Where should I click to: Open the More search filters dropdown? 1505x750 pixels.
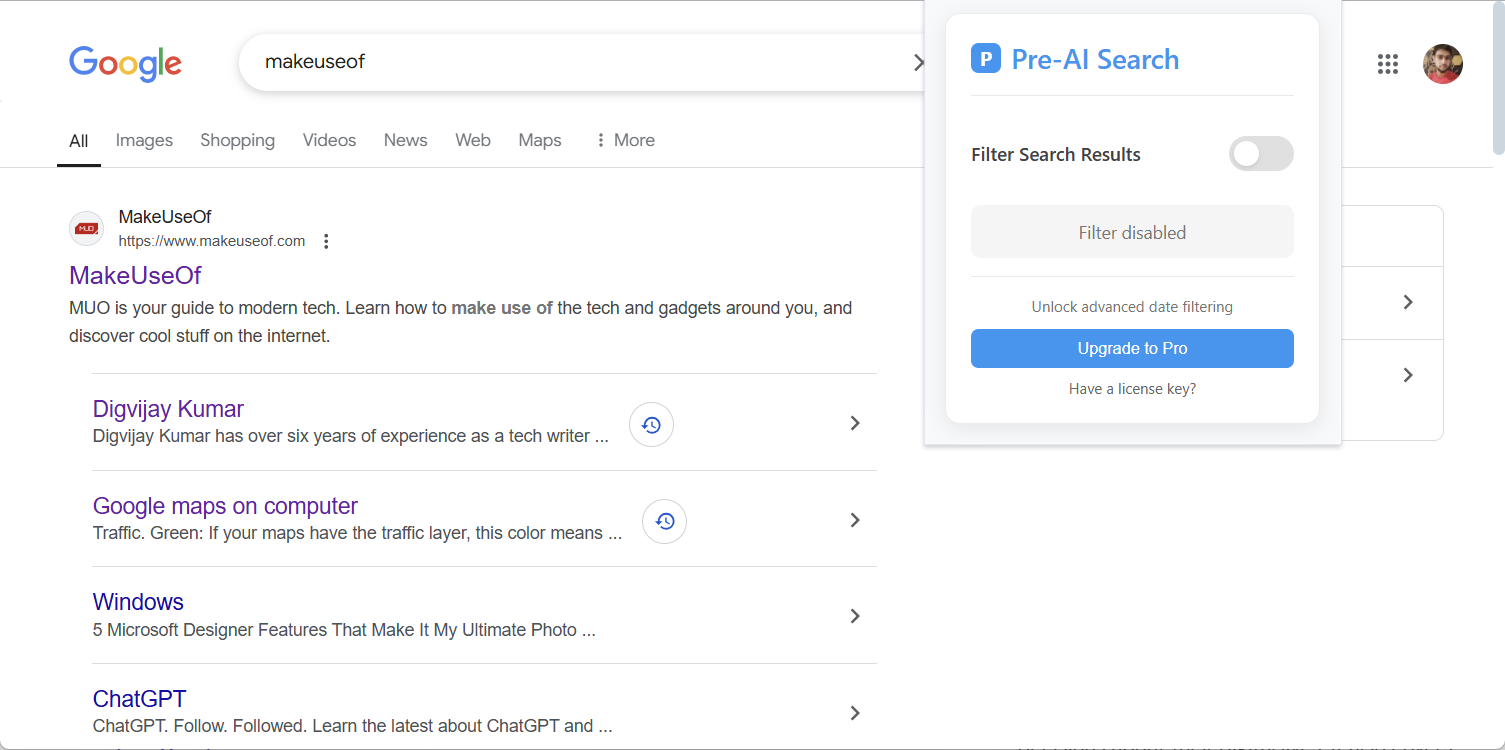point(624,140)
